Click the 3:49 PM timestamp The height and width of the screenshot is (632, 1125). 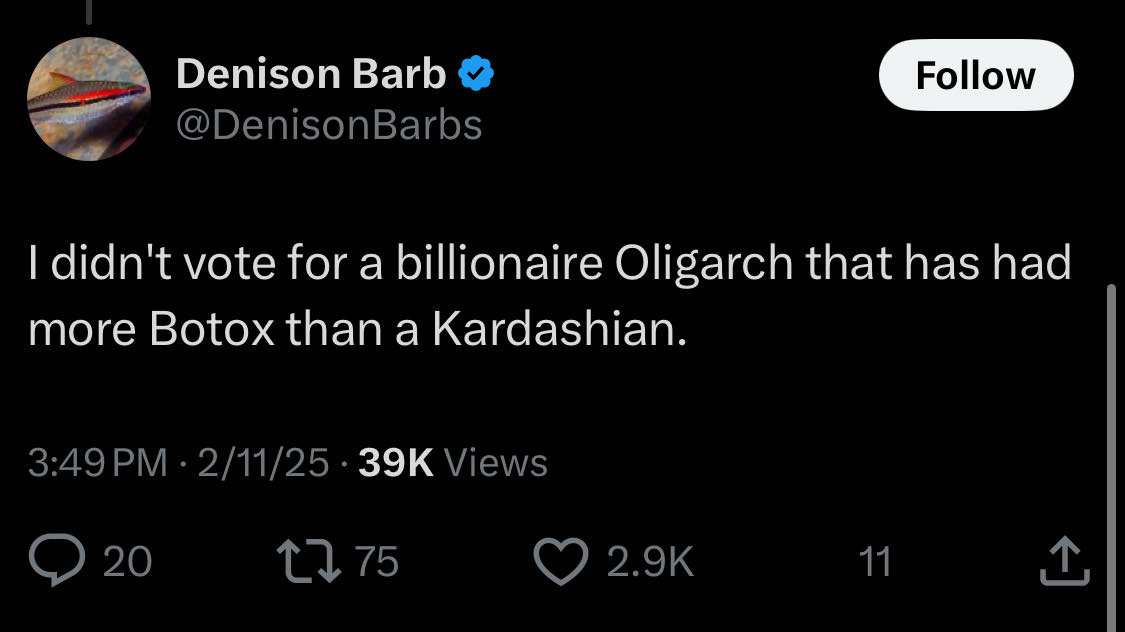point(98,463)
